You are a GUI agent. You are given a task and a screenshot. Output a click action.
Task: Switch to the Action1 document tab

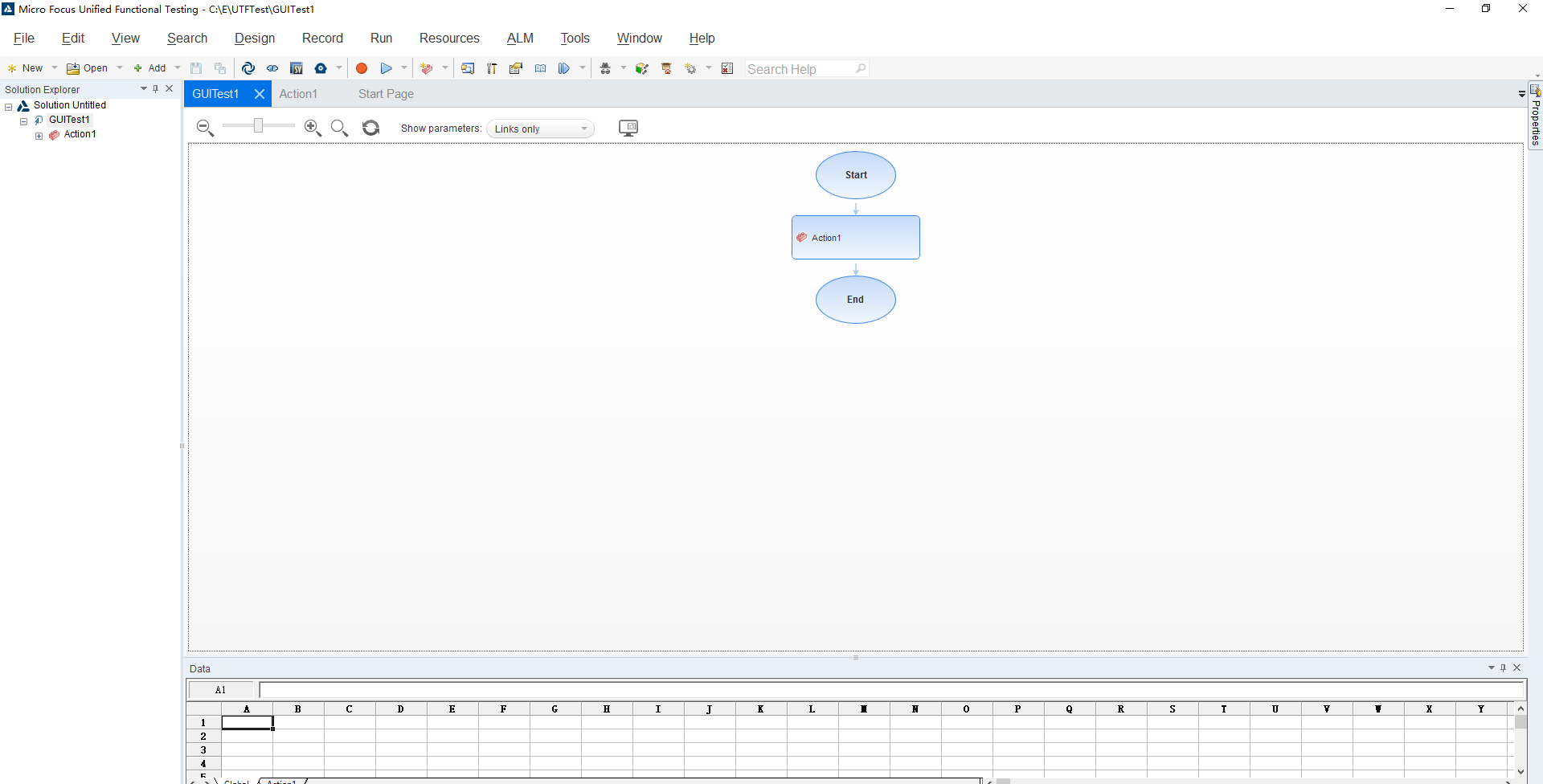coord(298,94)
